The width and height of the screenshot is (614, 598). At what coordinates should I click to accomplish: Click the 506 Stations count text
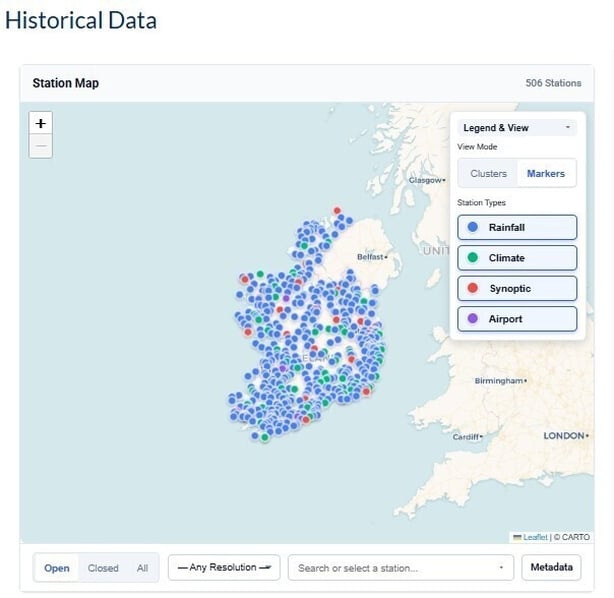pos(553,83)
